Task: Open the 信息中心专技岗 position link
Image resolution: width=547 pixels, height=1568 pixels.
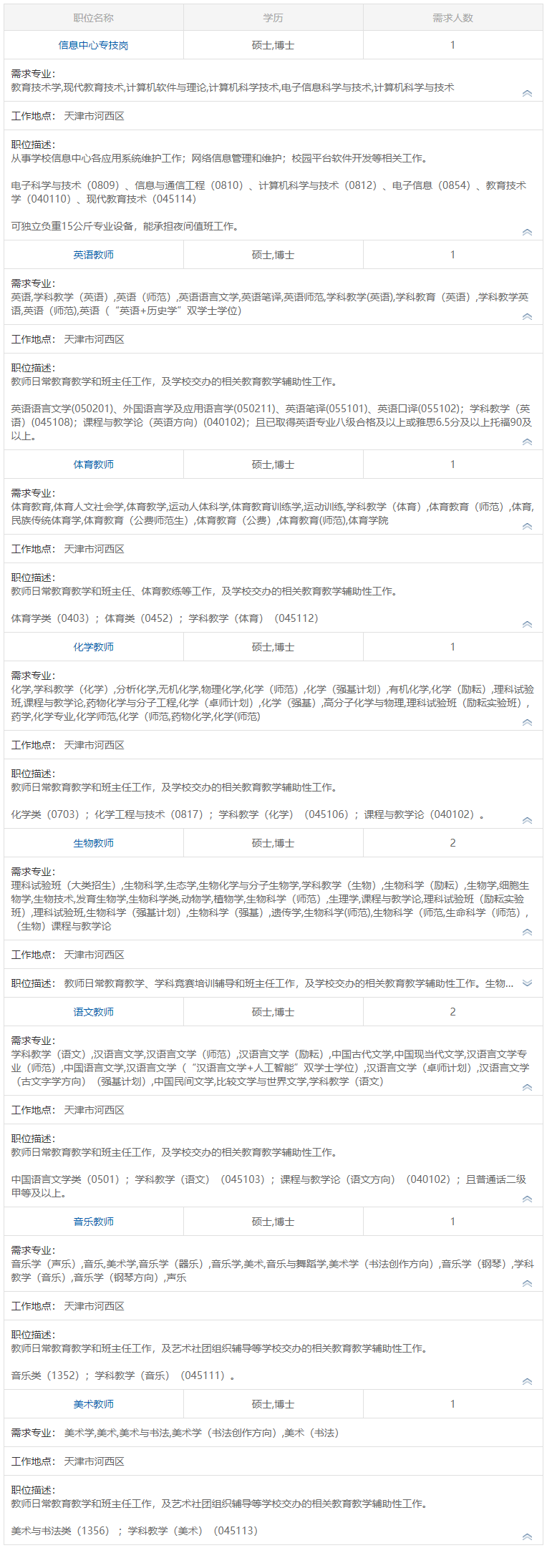Action: [x=93, y=45]
